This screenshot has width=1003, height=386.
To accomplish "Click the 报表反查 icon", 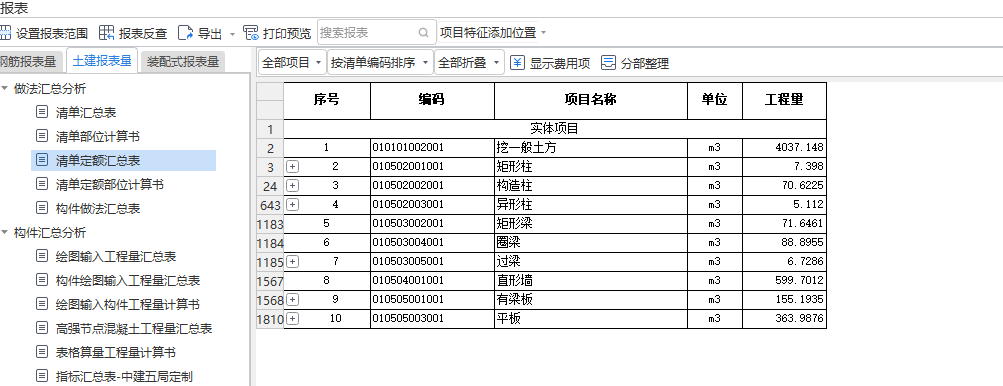I will [107, 33].
